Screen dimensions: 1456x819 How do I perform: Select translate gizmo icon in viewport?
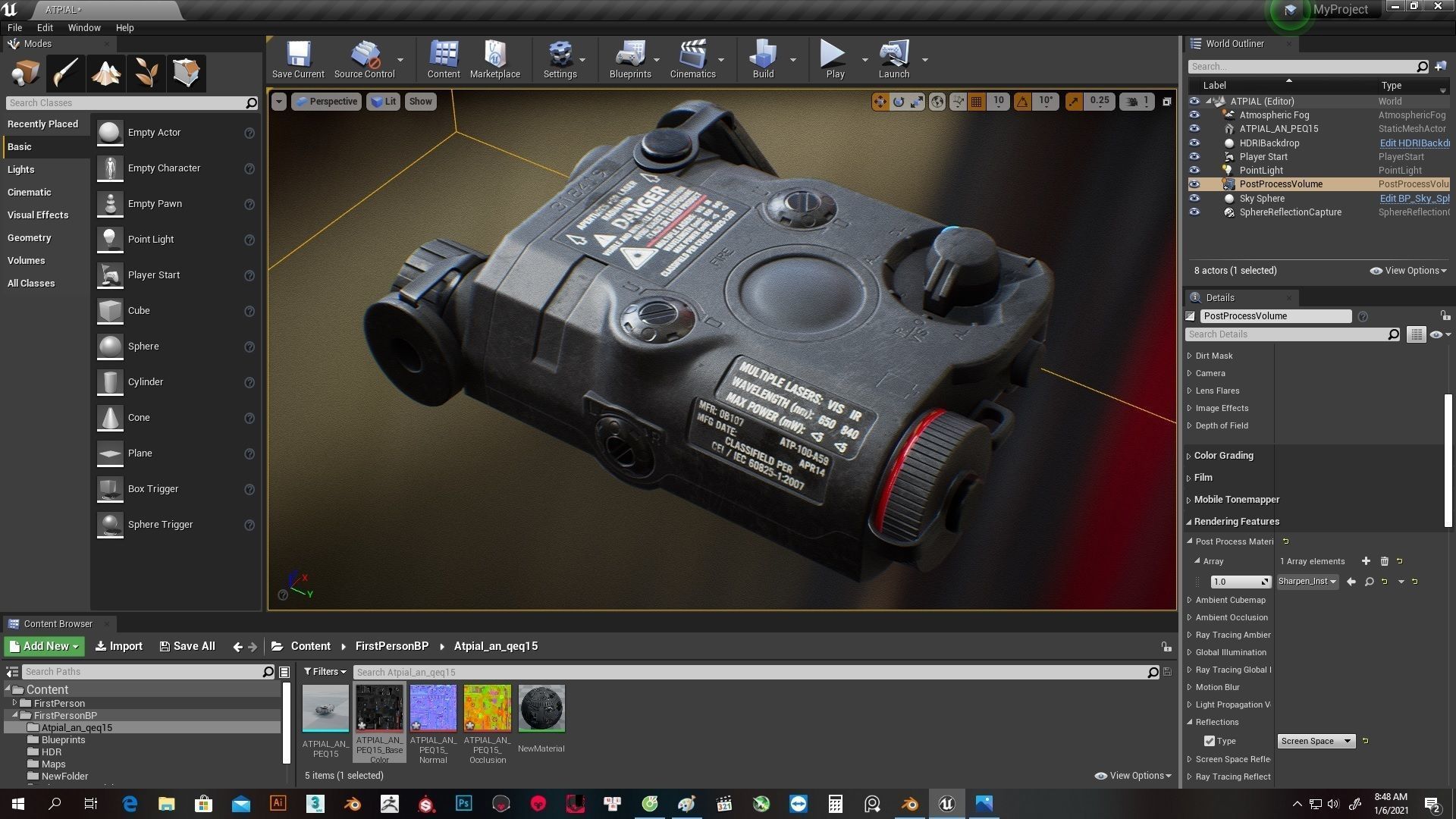(880, 102)
